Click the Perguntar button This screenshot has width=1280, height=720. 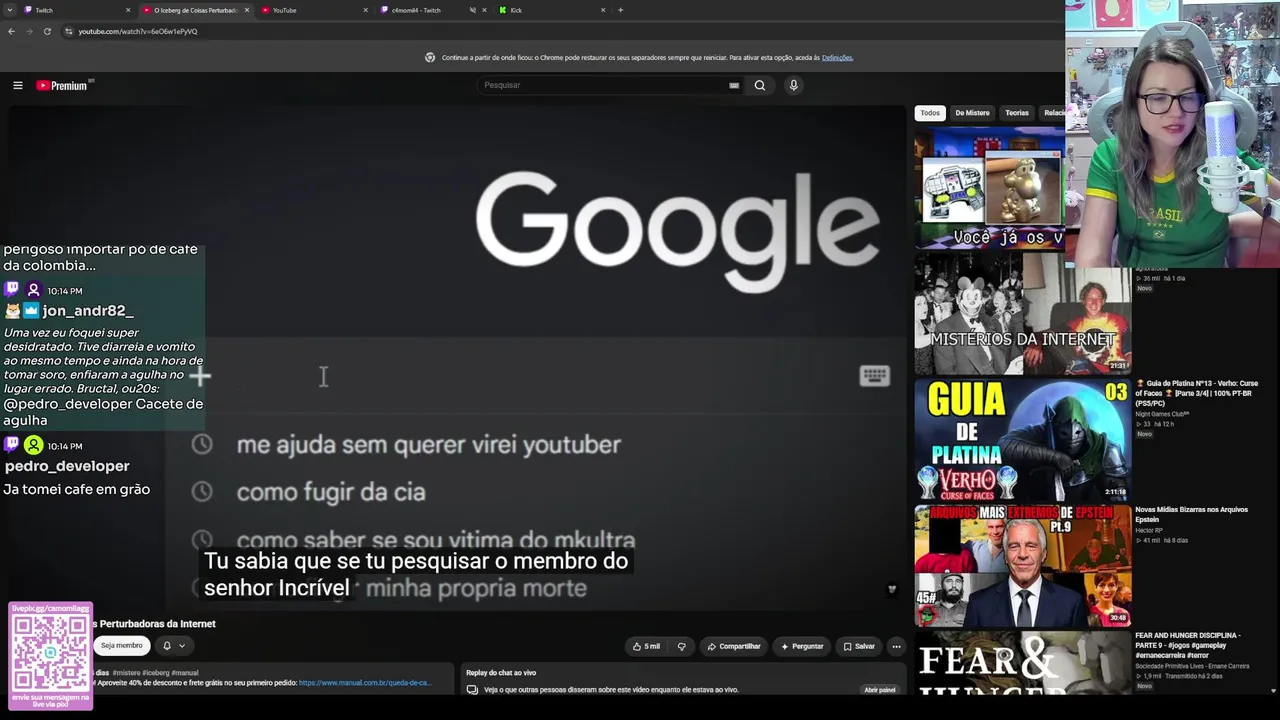(802, 646)
